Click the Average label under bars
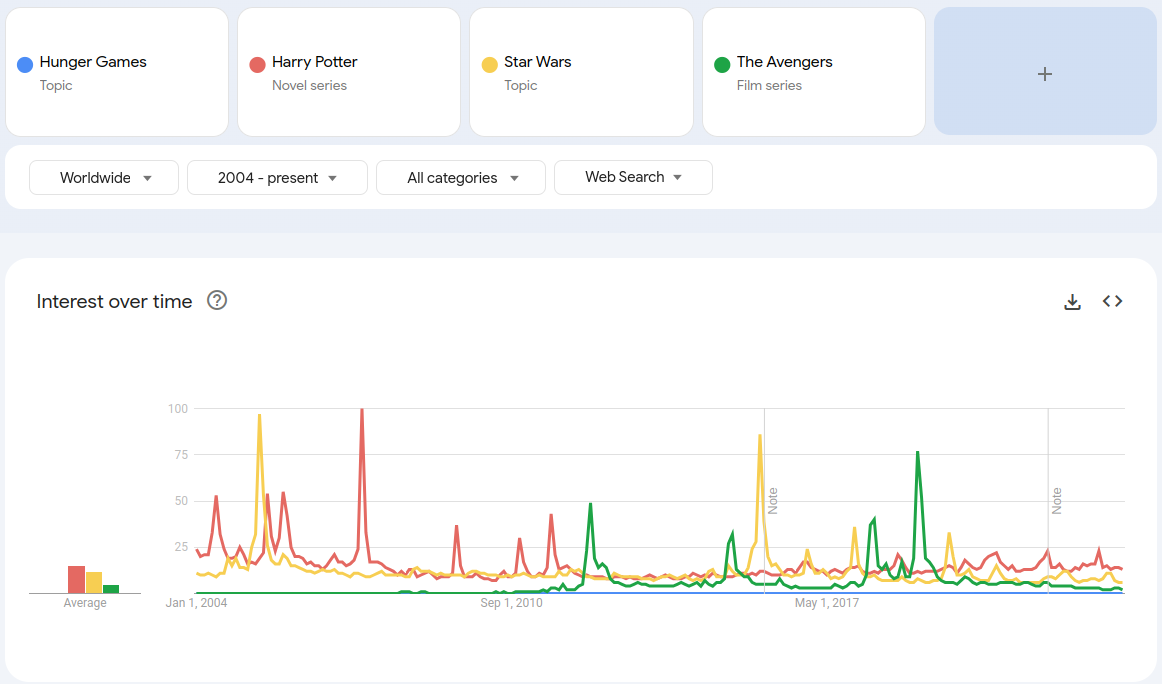 (85, 603)
